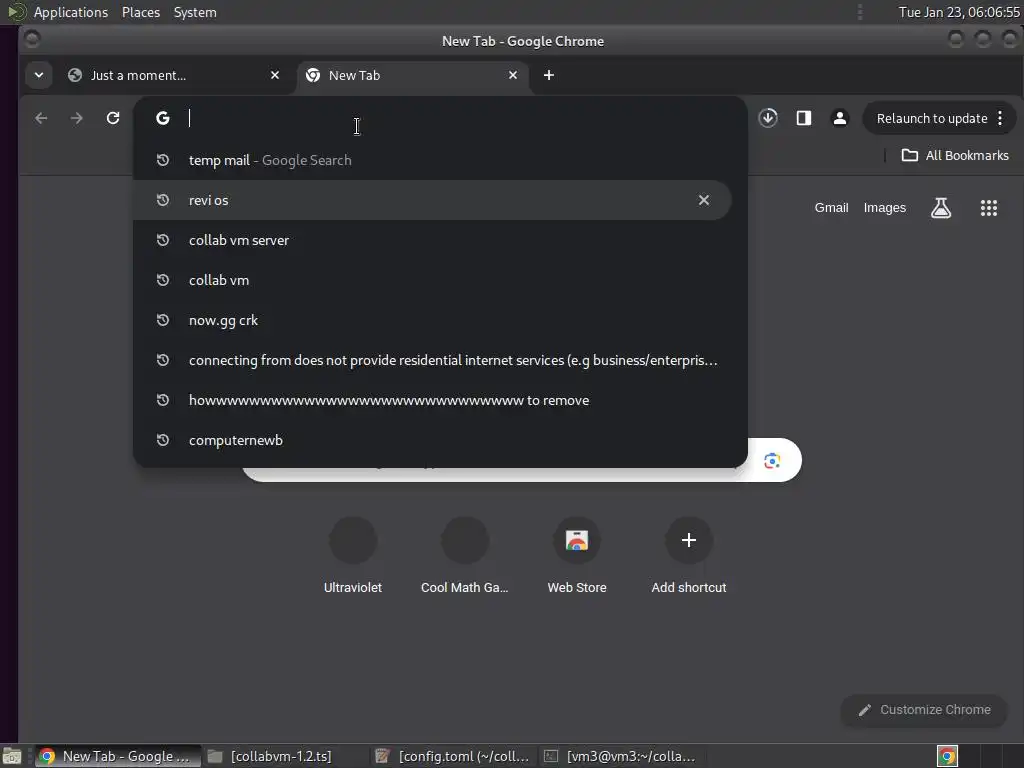Click Customize Chrome button
The height and width of the screenshot is (768, 1024).
[x=924, y=710]
